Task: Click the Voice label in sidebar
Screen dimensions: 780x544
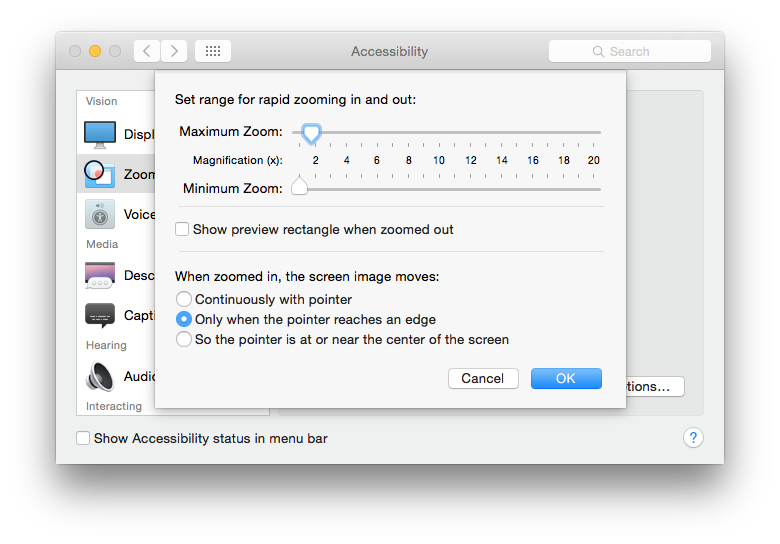Action: [x=139, y=214]
